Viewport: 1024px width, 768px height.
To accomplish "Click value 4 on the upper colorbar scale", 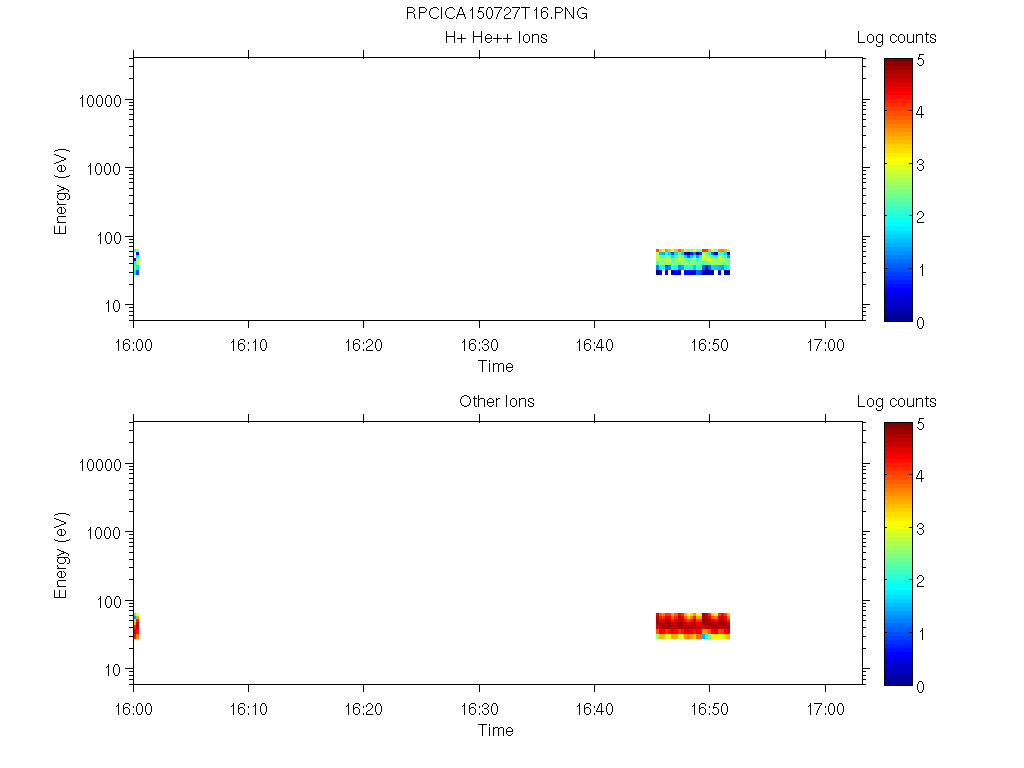I will 920,112.
